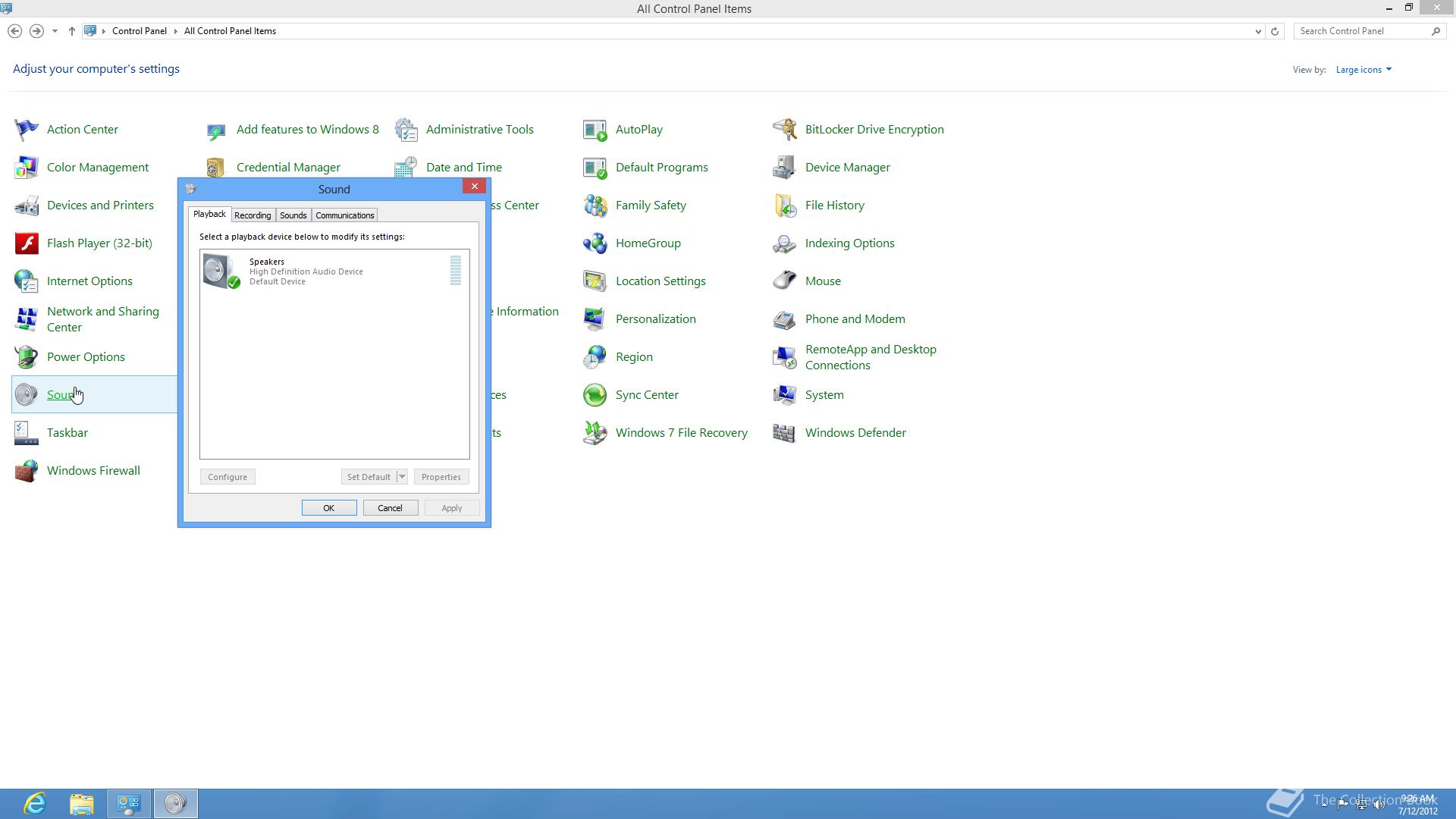Close the Sound dialog window
1456x819 pixels.
click(475, 187)
